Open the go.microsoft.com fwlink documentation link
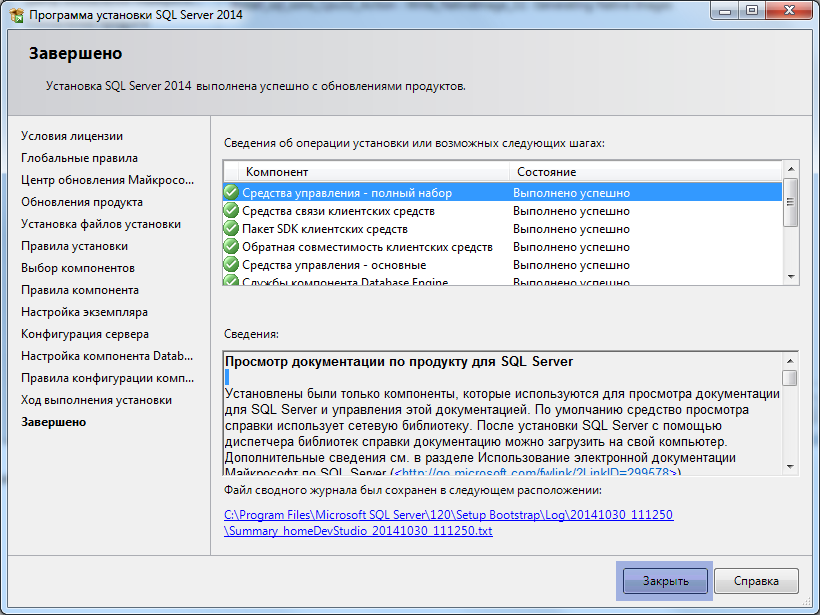Screen dimensions: 820x615 (x=536, y=472)
